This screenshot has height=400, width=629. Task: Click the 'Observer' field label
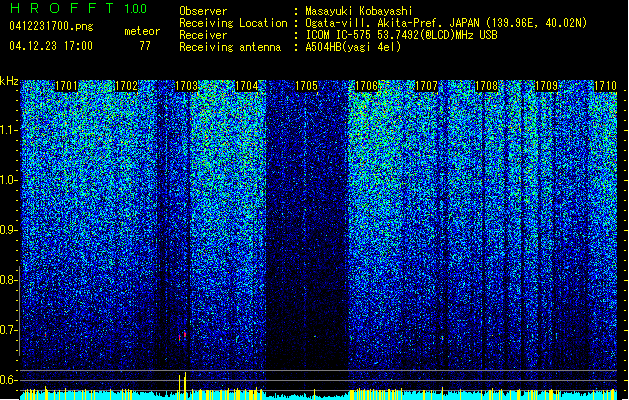[x=203, y=11]
